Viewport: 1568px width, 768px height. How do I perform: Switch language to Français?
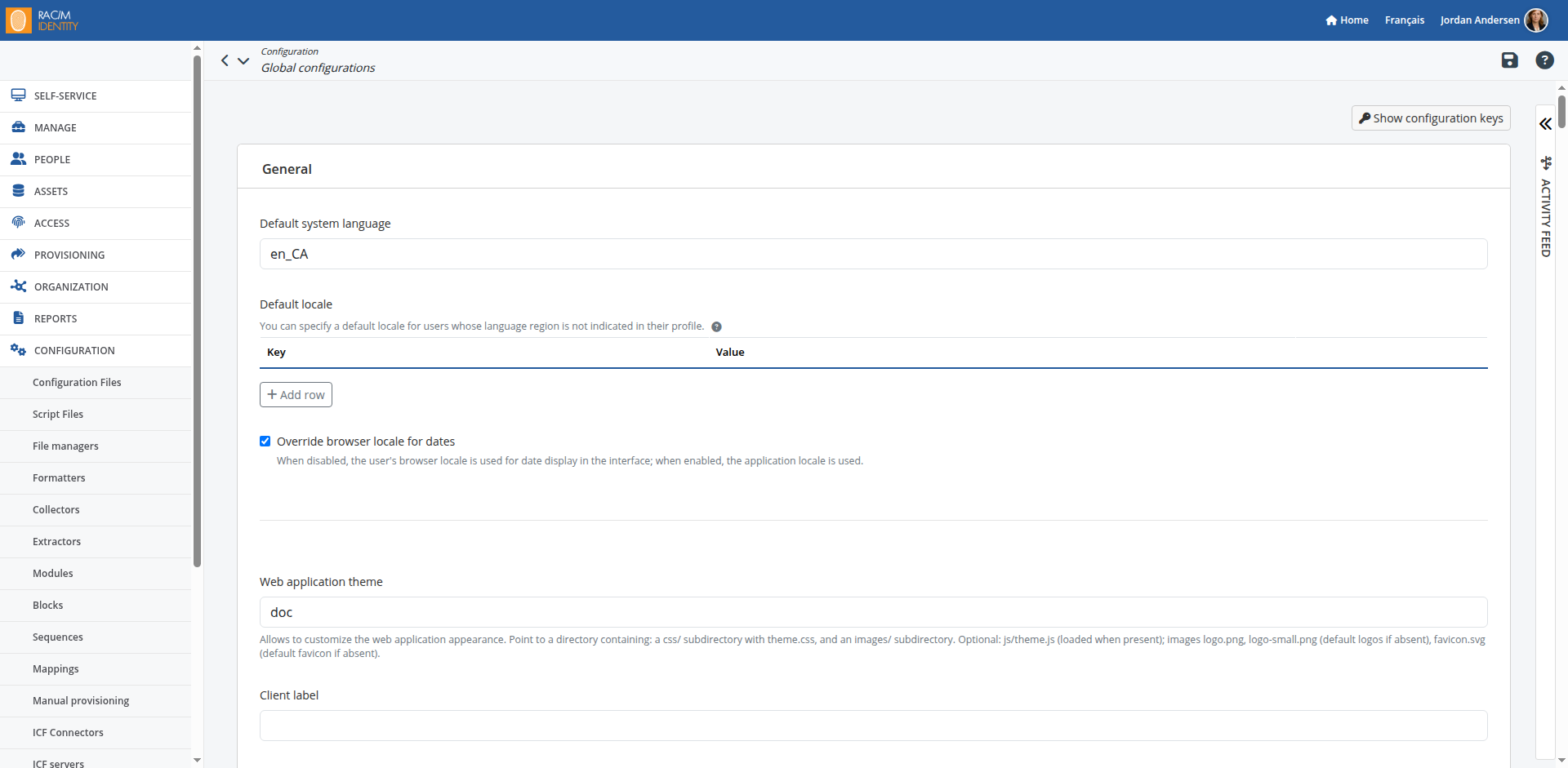coord(1404,20)
